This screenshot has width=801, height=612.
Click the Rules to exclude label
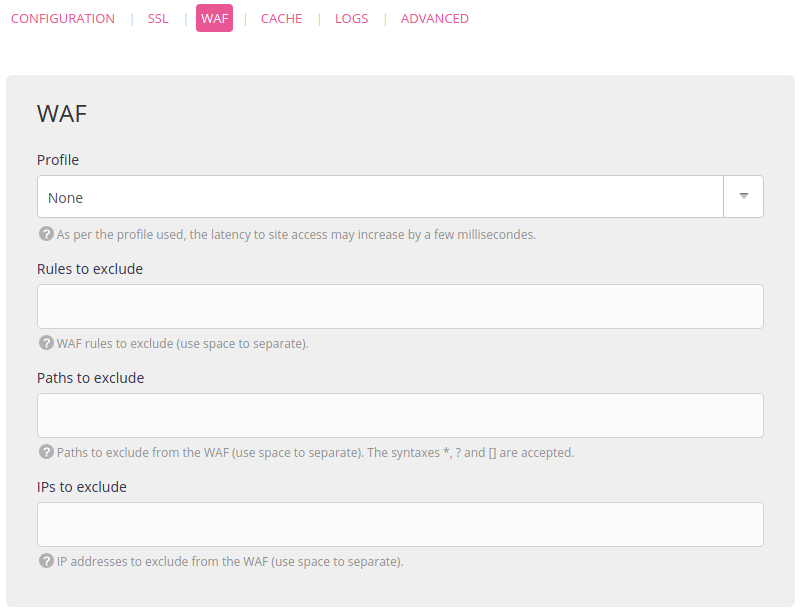click(x=90, y=269)
